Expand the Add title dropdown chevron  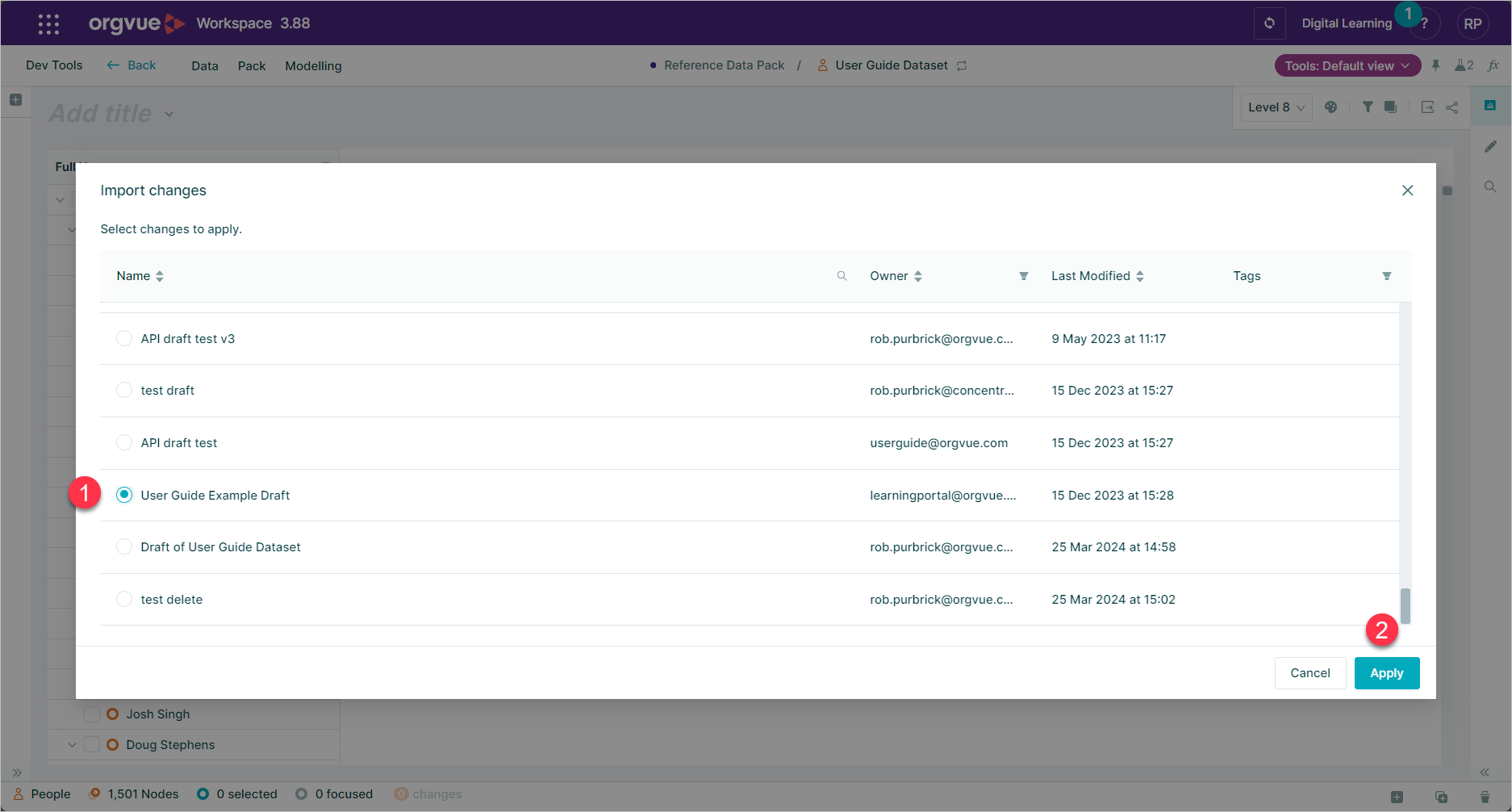click(x=169, y=114)
